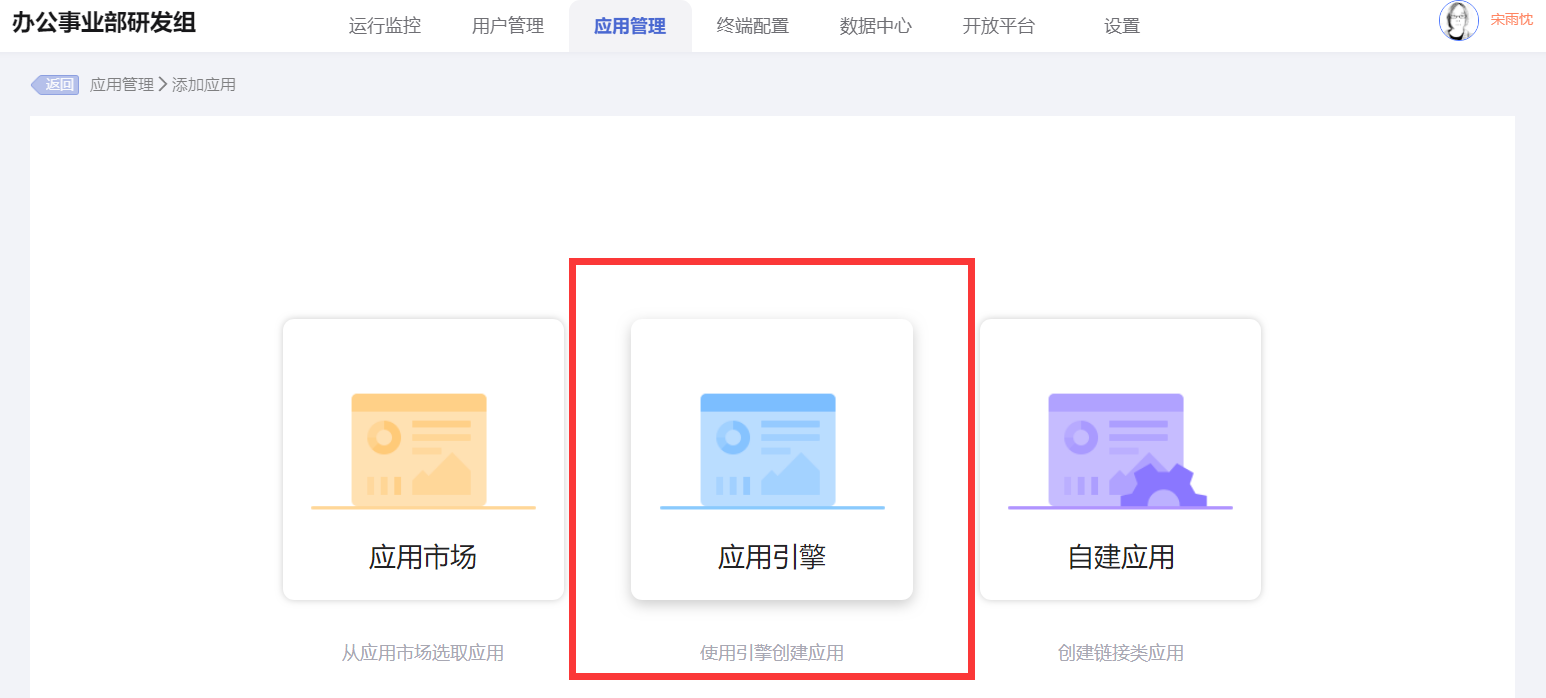Switch to 用户管理 tab
The height and width of the screenshot is (698, 1546).
[x=508, y=26]
